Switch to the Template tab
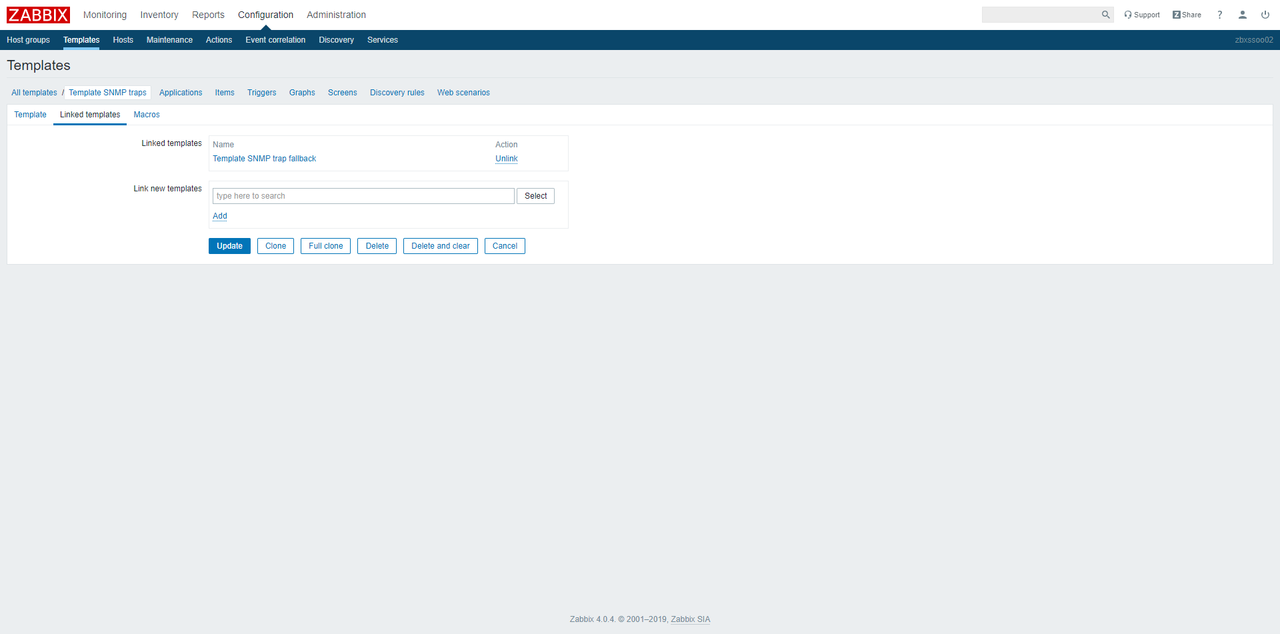Screen dimensions: 1280x634 (x=30, y=115)
